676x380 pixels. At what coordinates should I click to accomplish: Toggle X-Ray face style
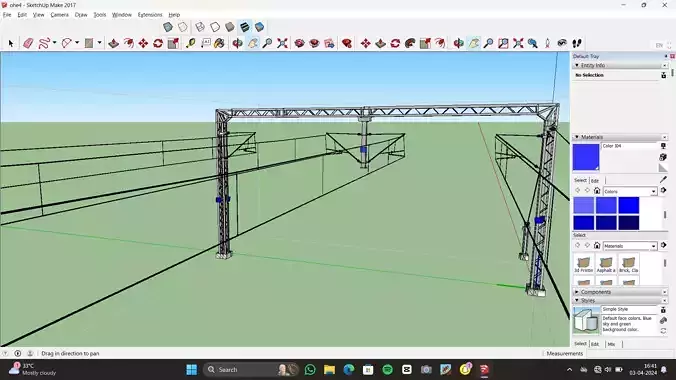168,27
